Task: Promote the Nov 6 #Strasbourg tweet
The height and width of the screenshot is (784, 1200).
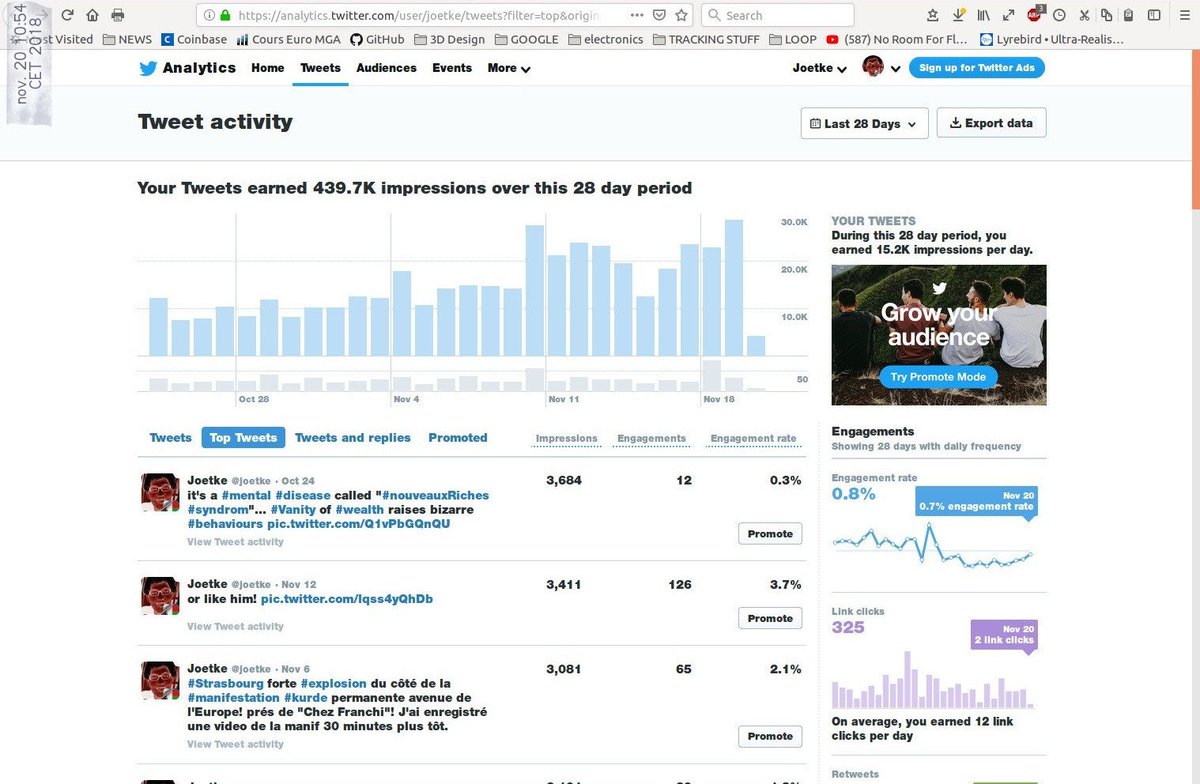Action: (770, 737)
